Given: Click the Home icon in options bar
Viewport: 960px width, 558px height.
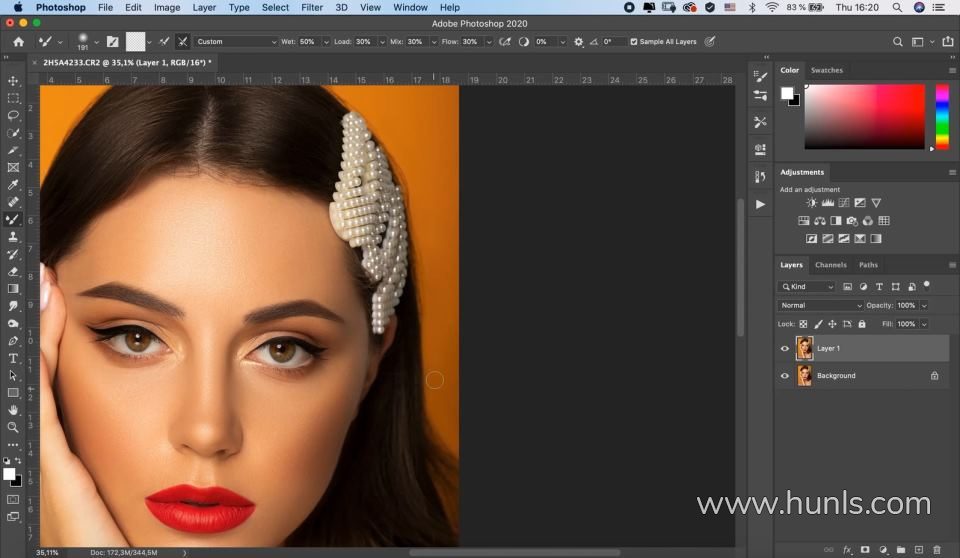Looking at the screenshot, I should click(x=18, y=42).
